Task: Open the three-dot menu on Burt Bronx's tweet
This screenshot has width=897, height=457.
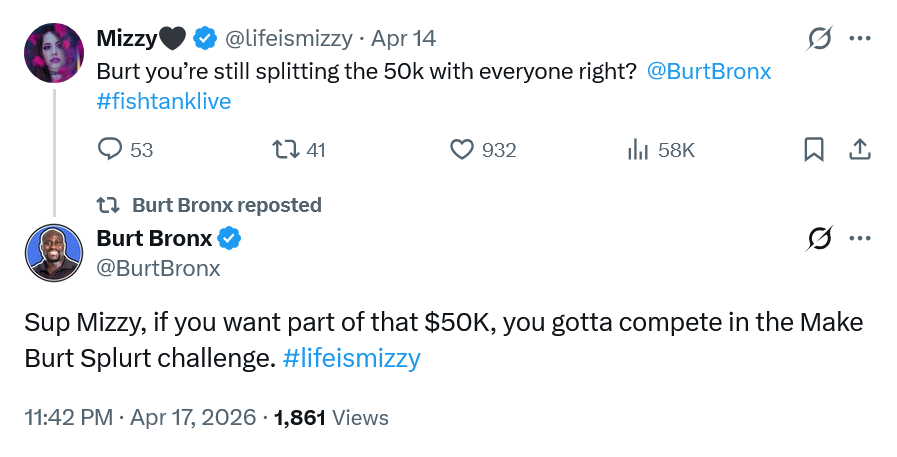Action: click(859, 239)
